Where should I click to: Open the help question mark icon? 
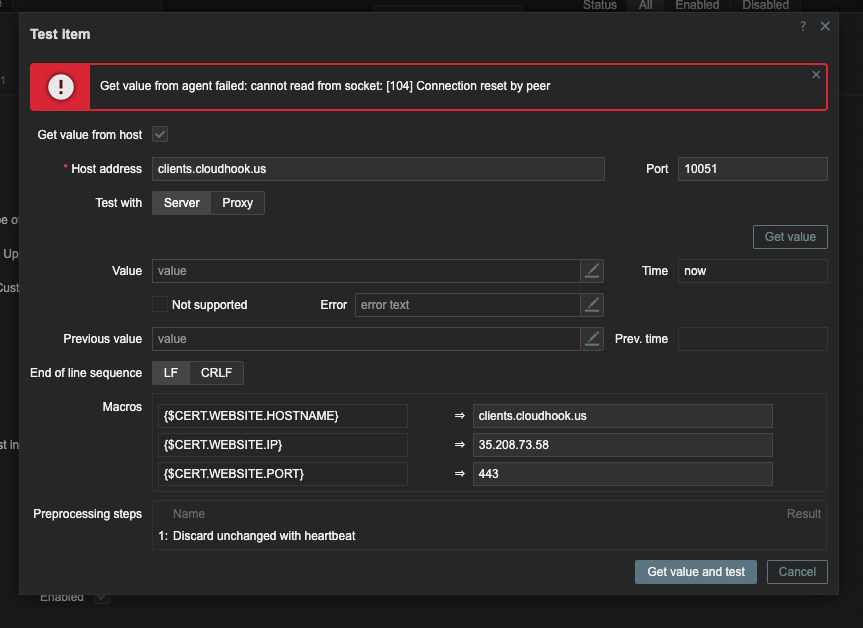(x=802, y=27)
